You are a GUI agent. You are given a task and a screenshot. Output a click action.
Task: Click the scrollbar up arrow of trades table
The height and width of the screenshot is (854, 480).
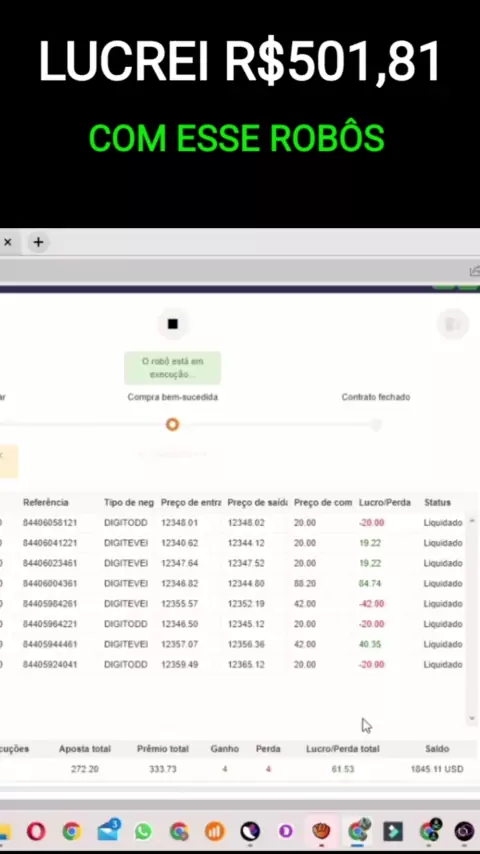tap(472, 521)
